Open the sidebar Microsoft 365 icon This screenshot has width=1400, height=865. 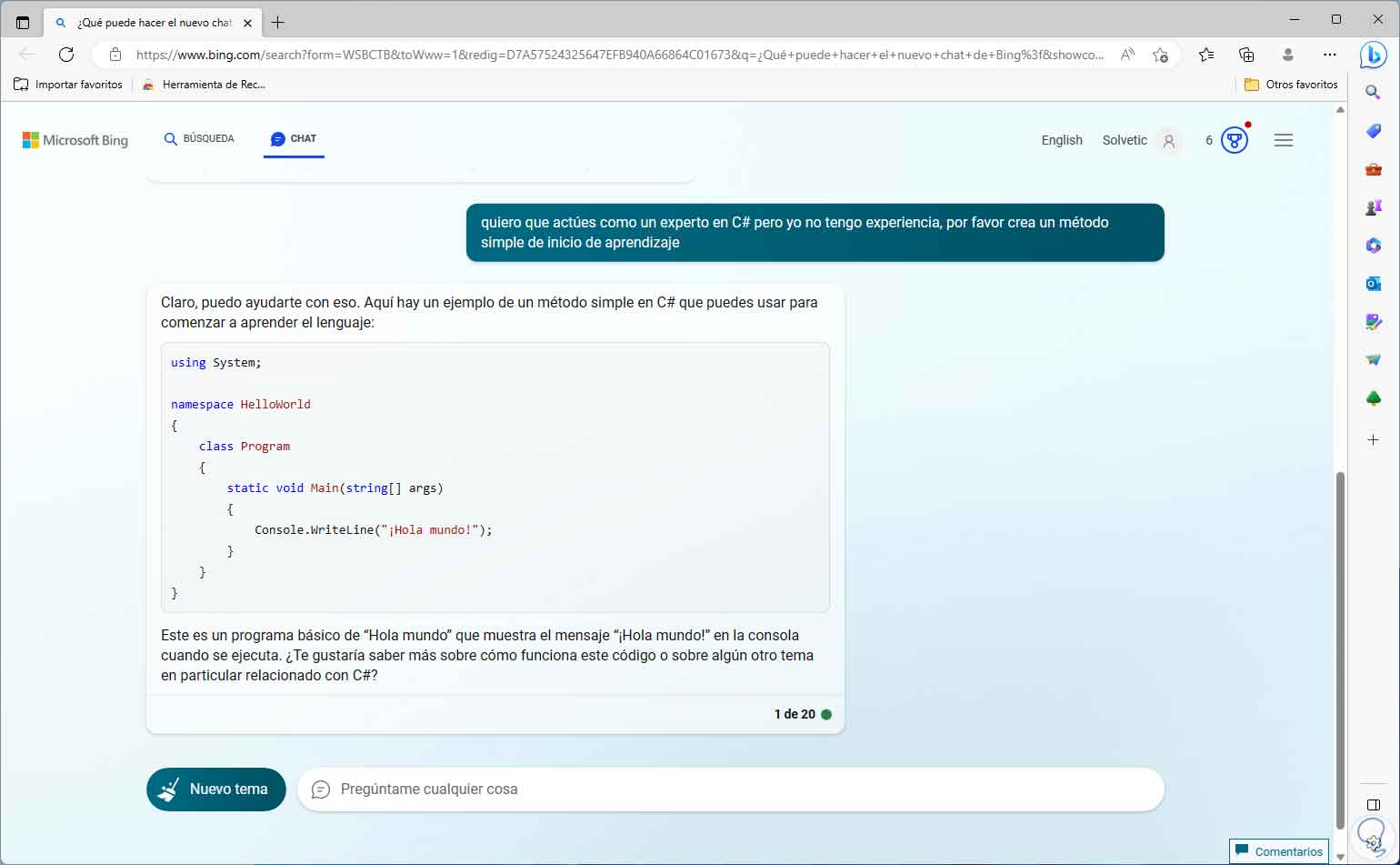tap(1374, 246)
